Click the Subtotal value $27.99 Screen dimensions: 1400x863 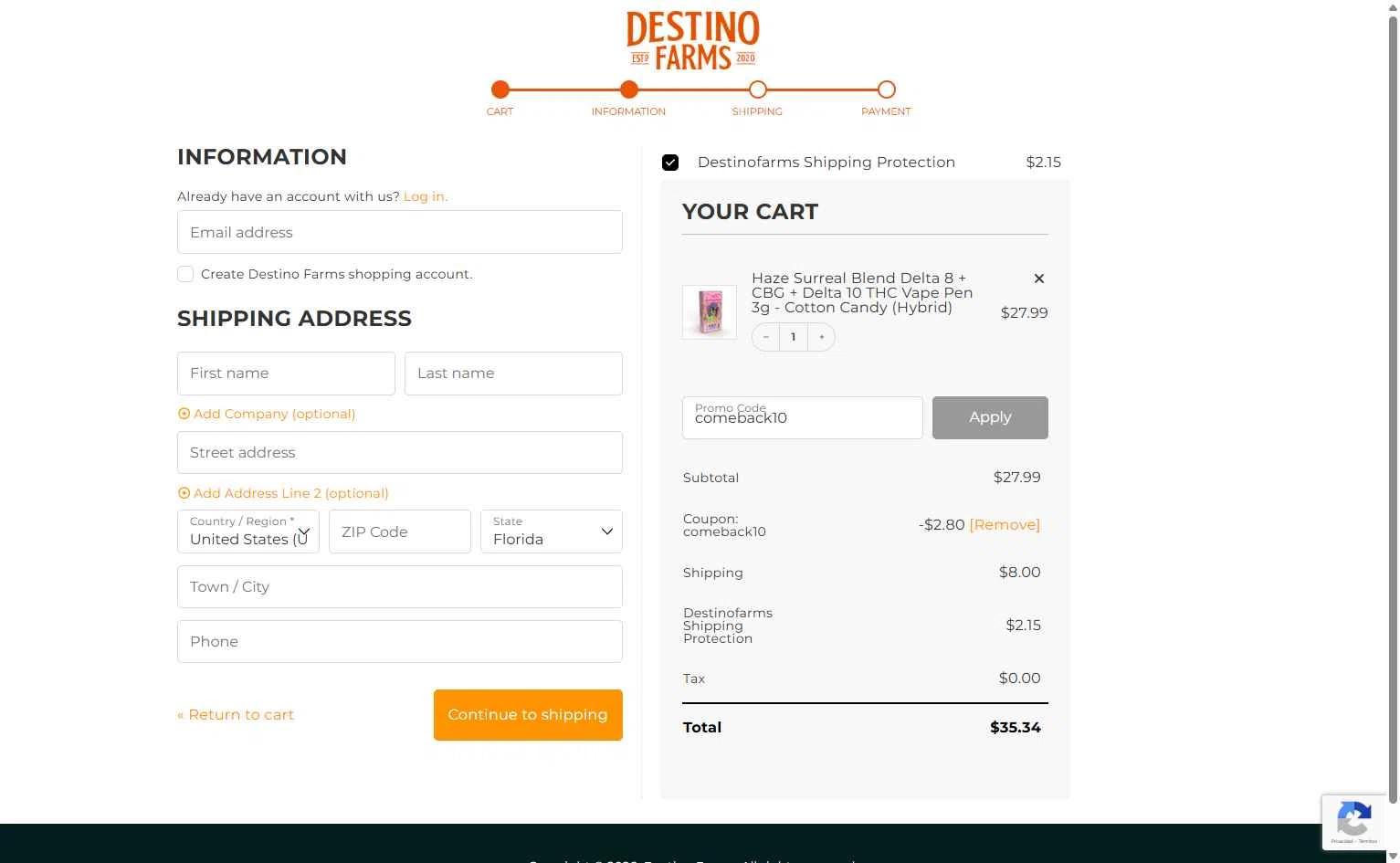pos(1016,478)
